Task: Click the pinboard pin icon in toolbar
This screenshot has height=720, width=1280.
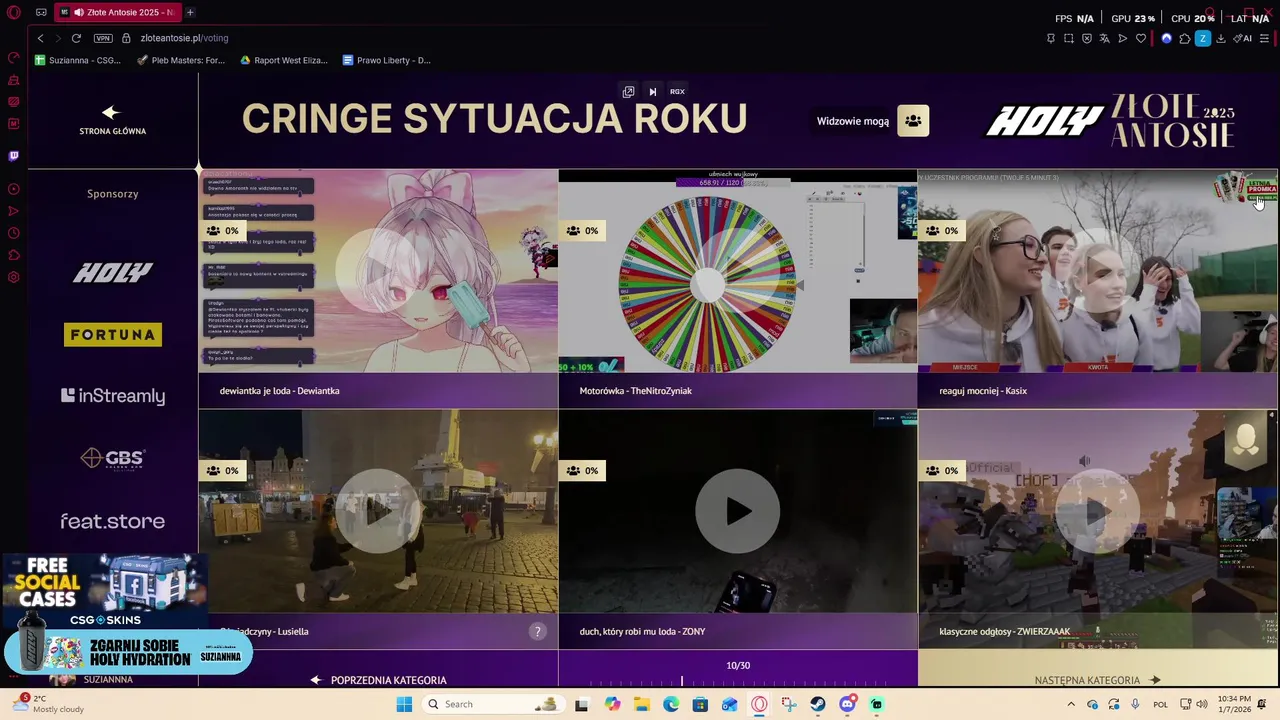Action: click(1050, 38)
